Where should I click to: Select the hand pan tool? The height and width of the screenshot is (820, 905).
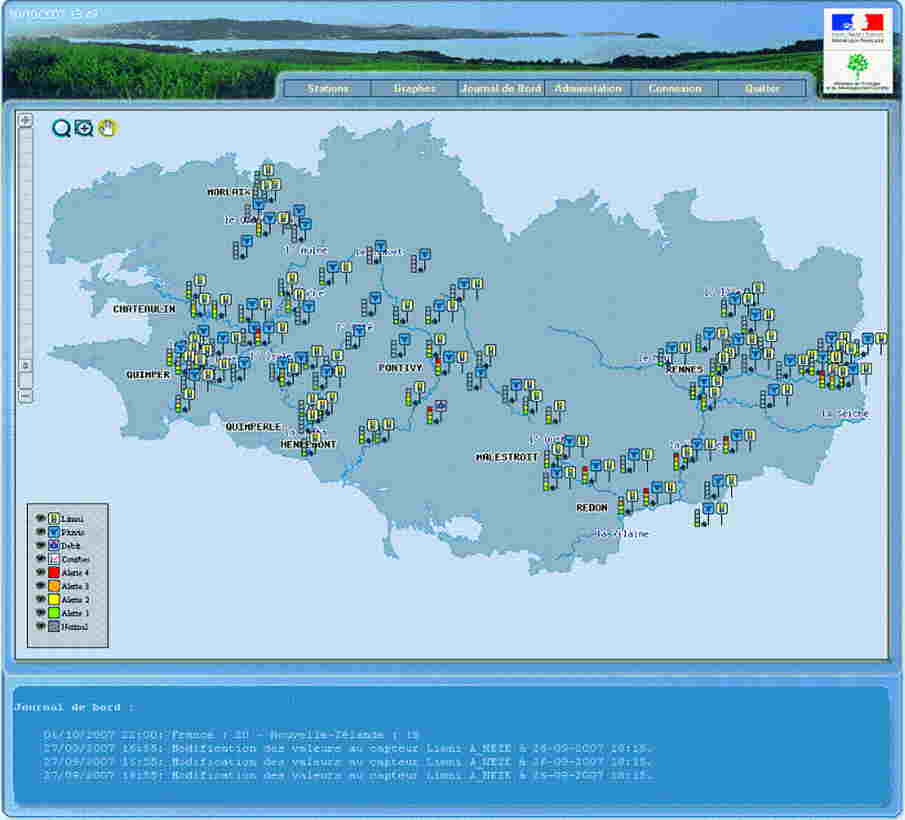pyautogui.click(x=106, y=126)
